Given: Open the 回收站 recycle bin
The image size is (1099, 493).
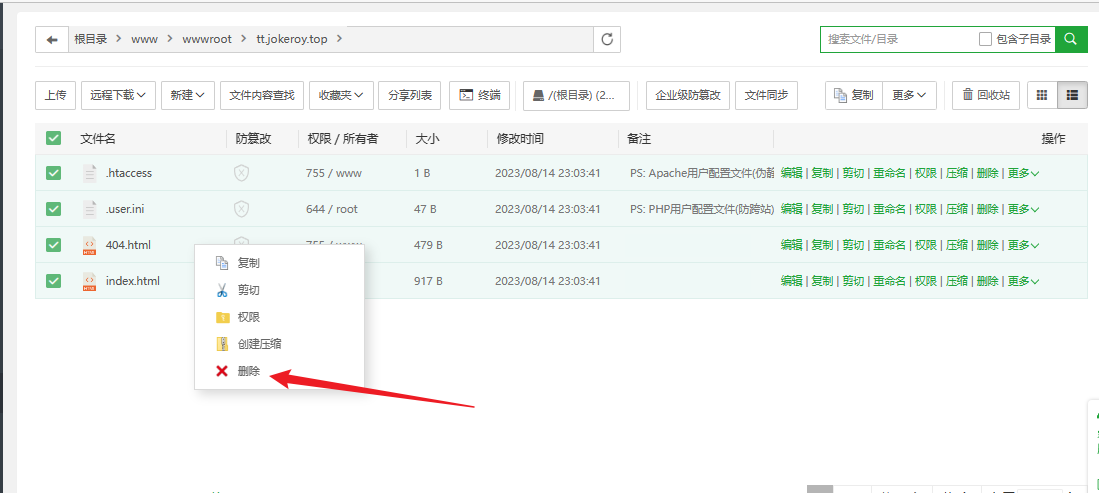Looking at the screenshot, I should coord(985,95).
